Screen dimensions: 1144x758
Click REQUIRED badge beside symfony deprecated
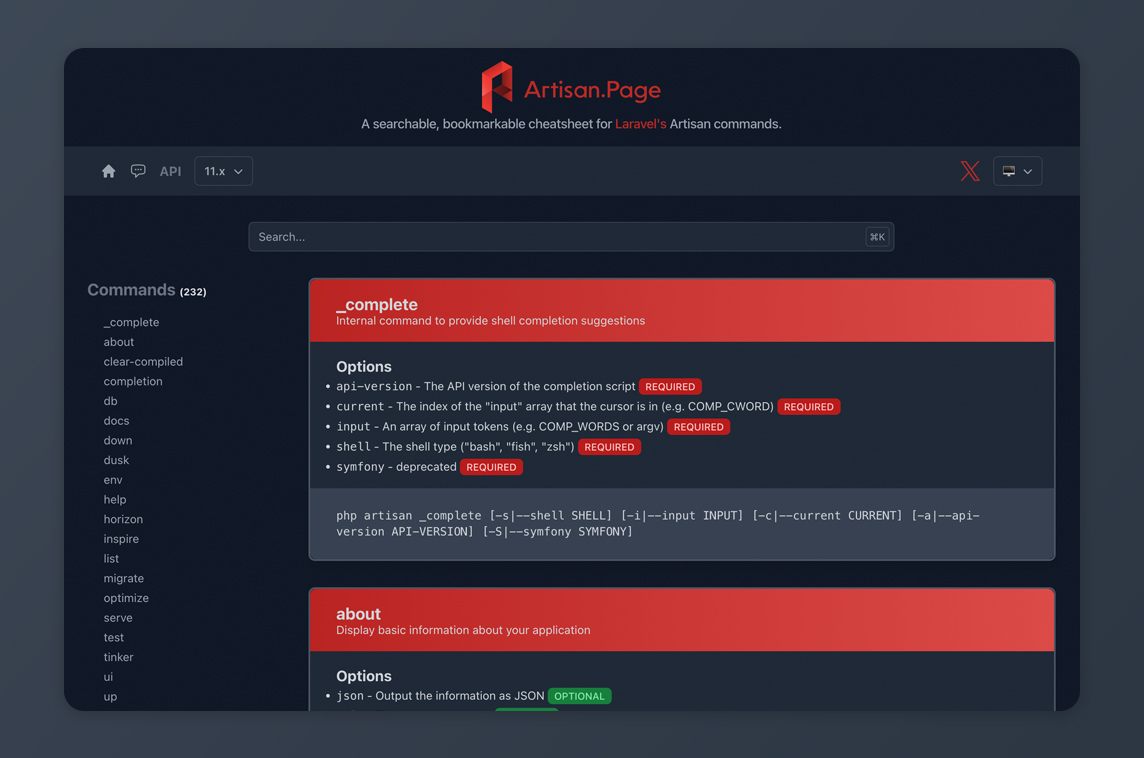point(491,467)
